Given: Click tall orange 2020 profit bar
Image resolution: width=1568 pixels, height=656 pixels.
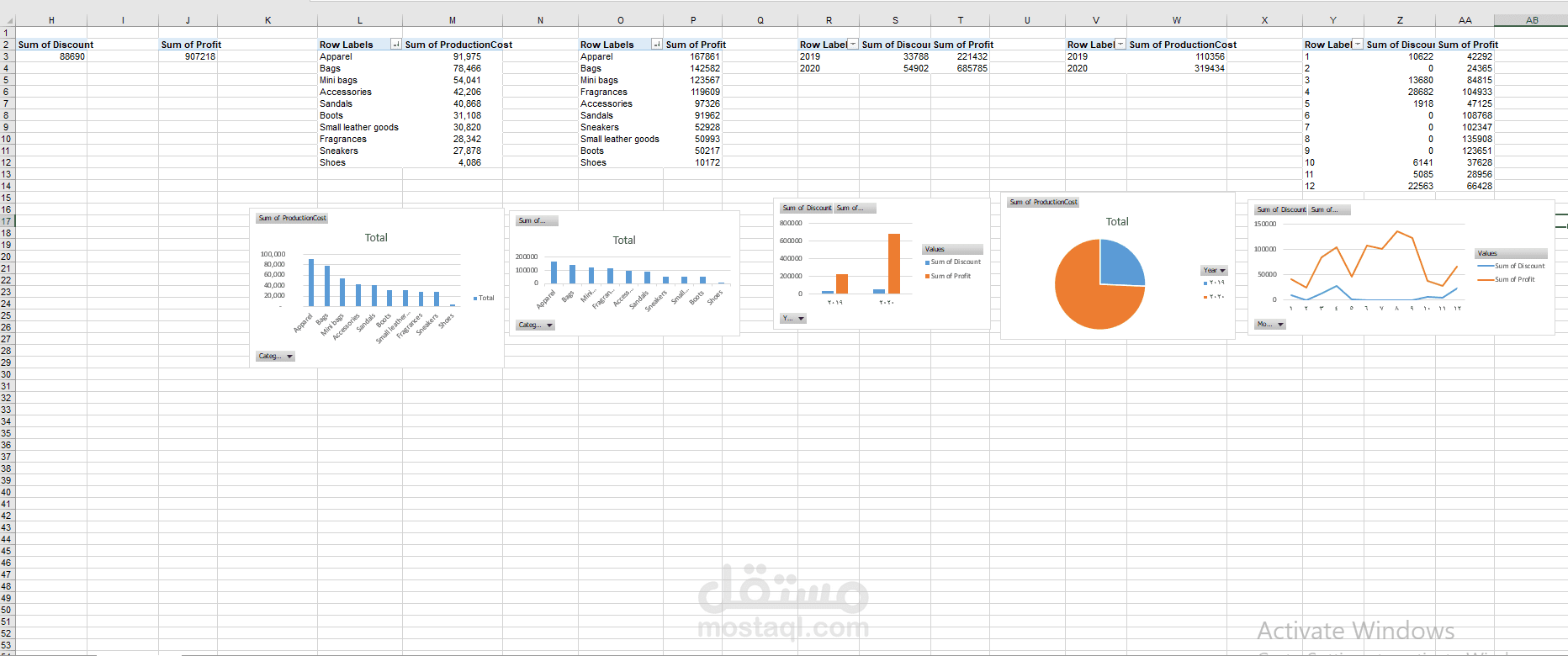Looking at the screenshot, I should [894, 263].
